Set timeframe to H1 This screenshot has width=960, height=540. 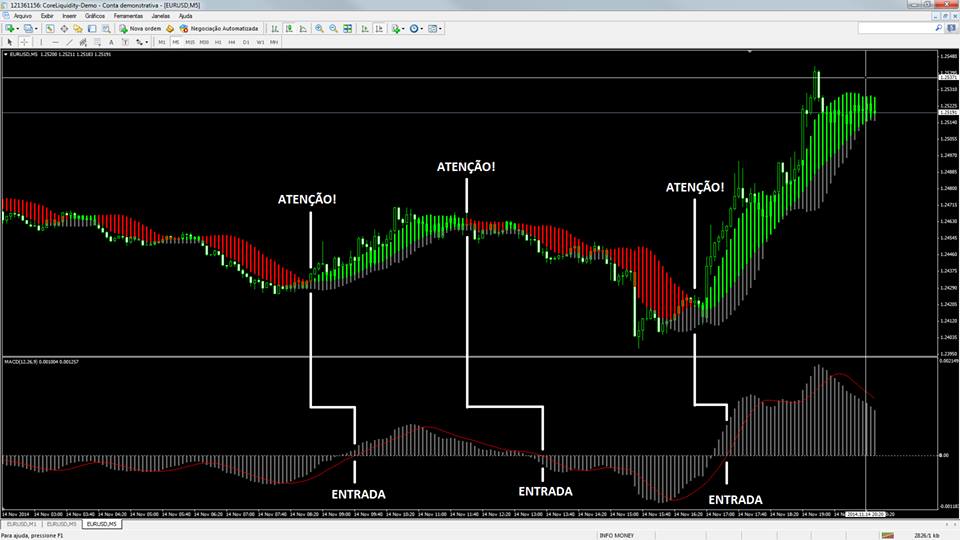tap(218, 42)
